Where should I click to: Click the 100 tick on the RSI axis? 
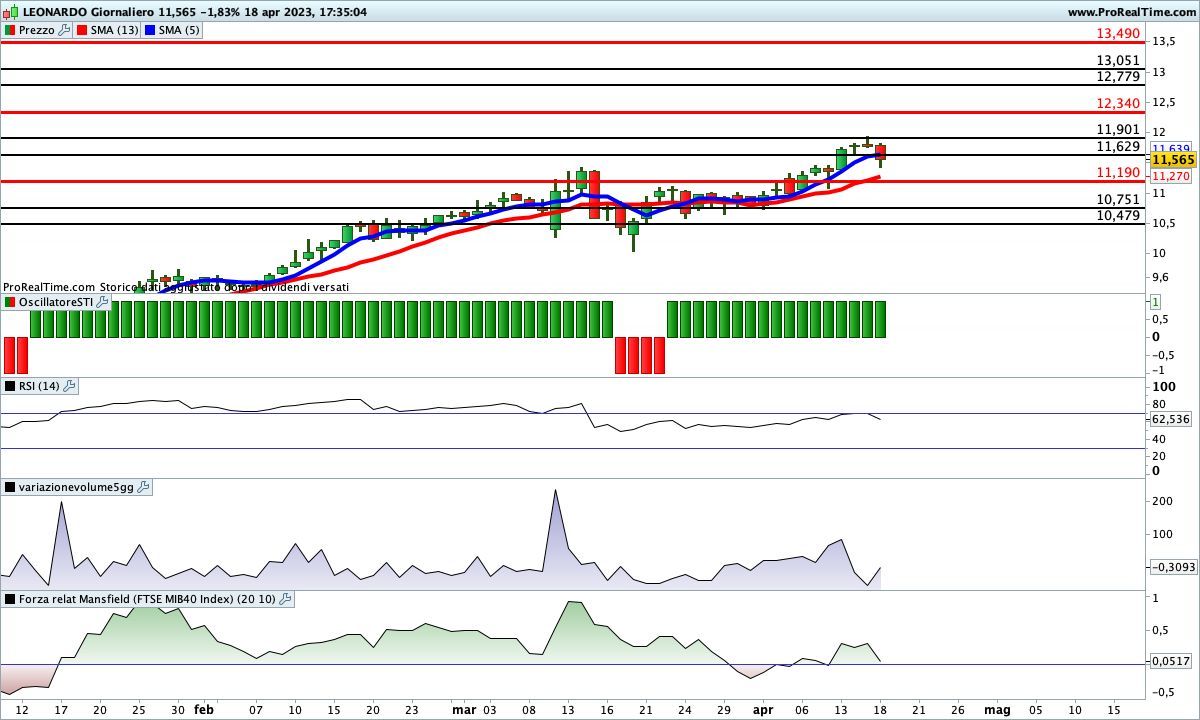pyautogui.click(x=1163, y=387)
